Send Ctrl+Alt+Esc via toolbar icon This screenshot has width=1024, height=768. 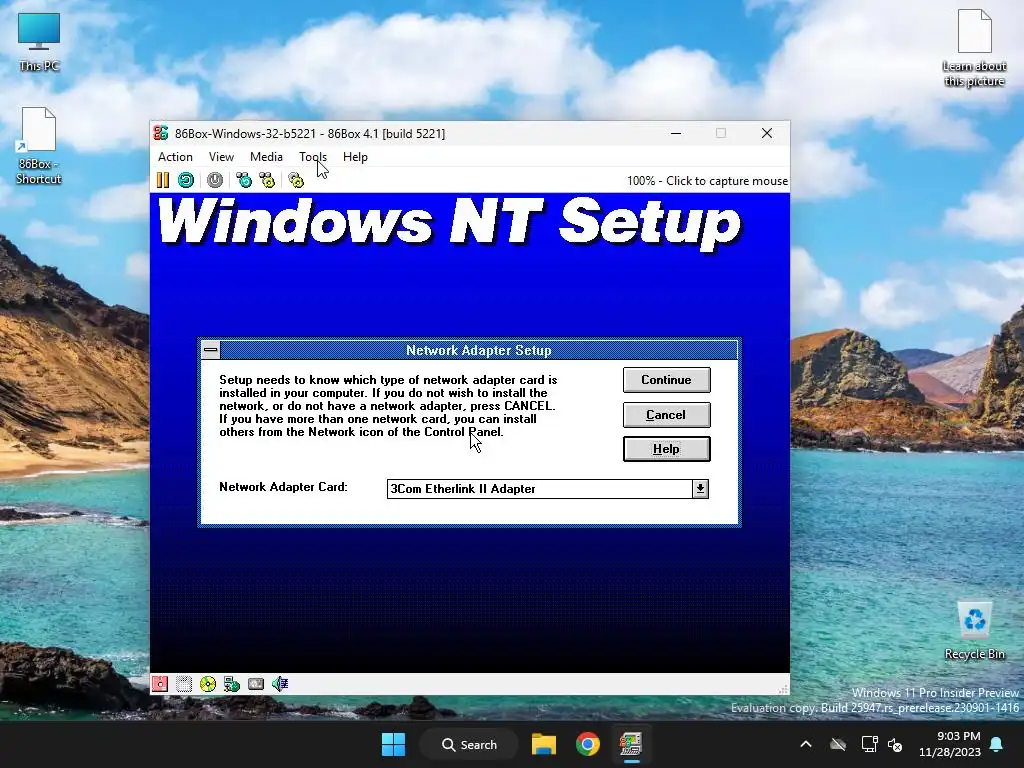click(x=267, y=180)
